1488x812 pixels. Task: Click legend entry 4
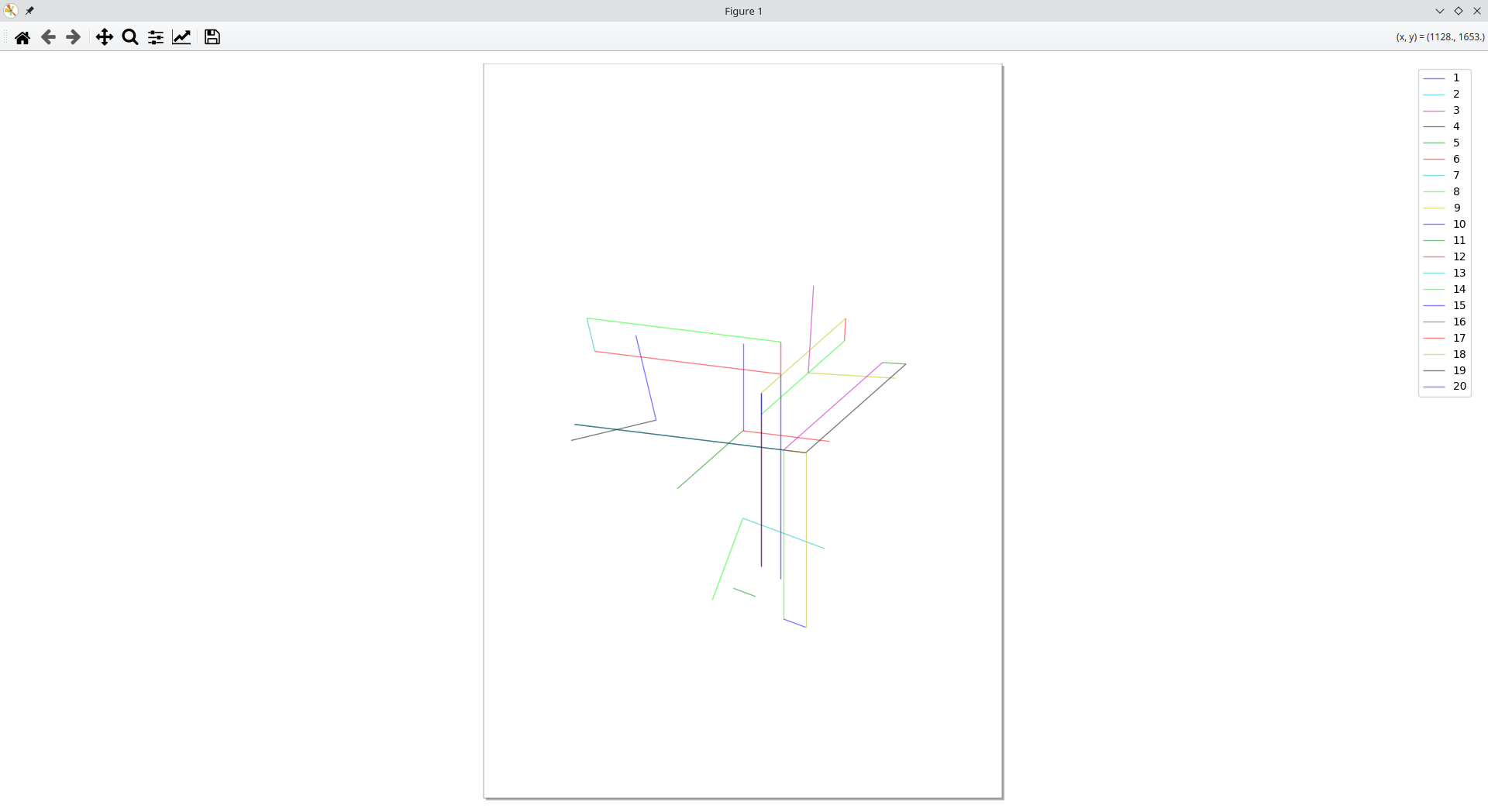(x=1445, y=126)
